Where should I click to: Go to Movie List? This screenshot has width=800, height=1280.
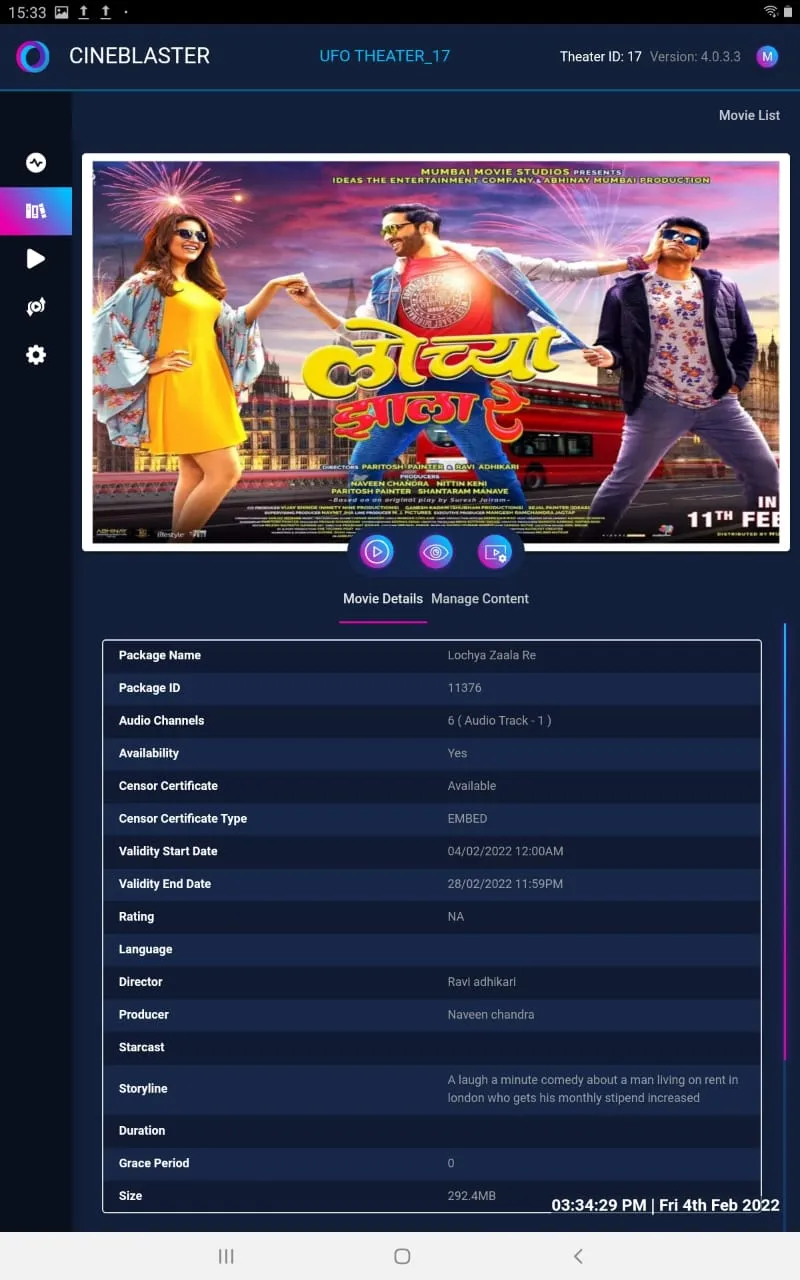pyautogui.click(x=749, y=116)
